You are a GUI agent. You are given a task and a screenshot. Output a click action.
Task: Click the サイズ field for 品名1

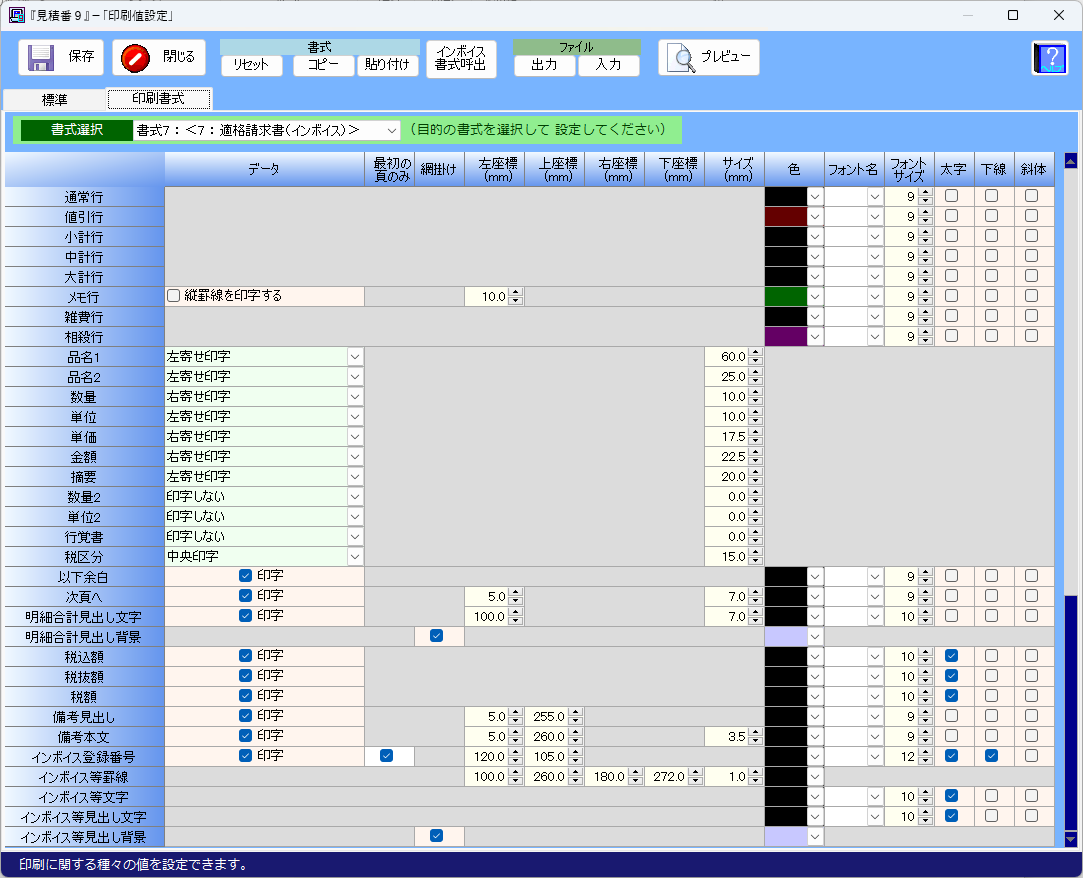click(x=734, y=357)
